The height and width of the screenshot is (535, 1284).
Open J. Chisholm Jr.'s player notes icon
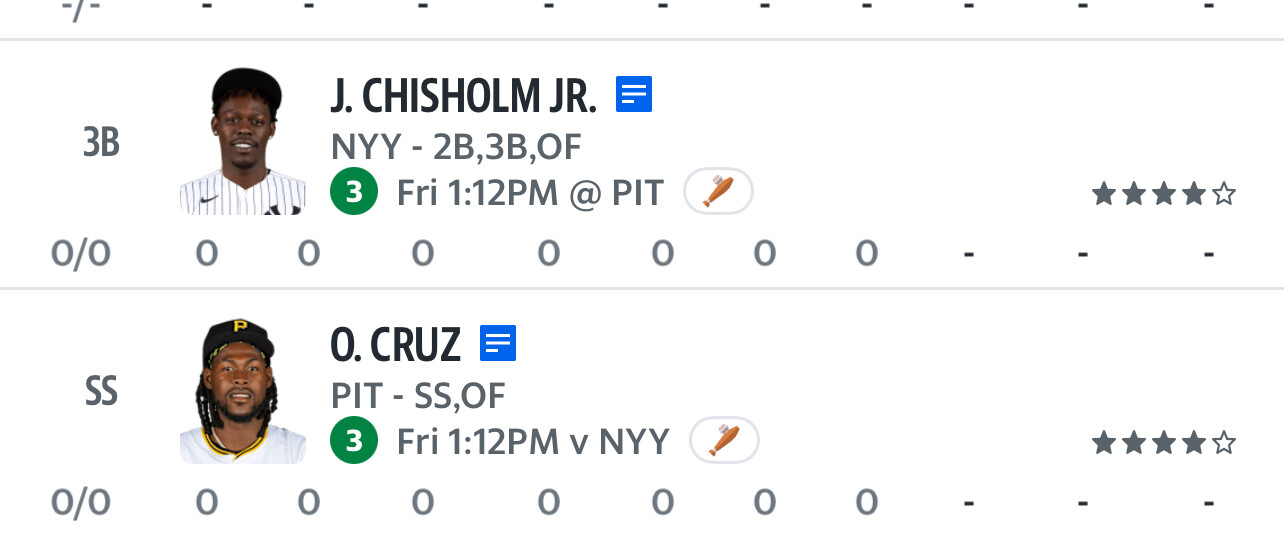(634, 95)
